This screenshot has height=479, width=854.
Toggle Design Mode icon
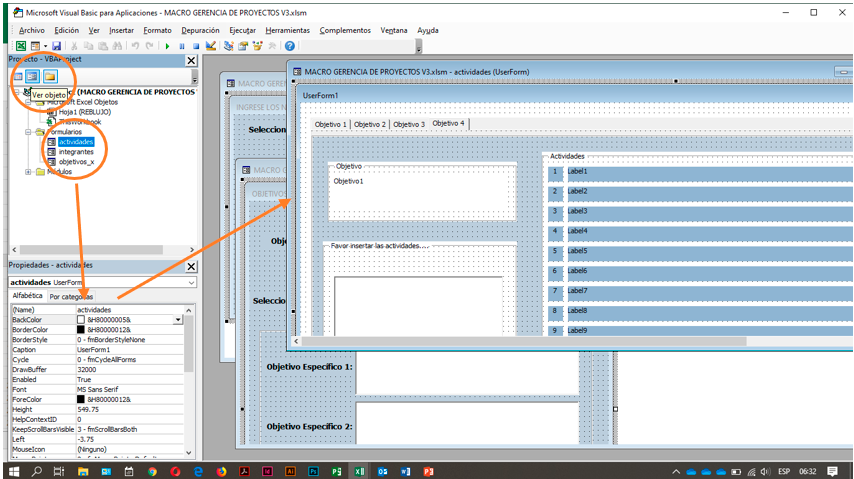click(211, 46)
